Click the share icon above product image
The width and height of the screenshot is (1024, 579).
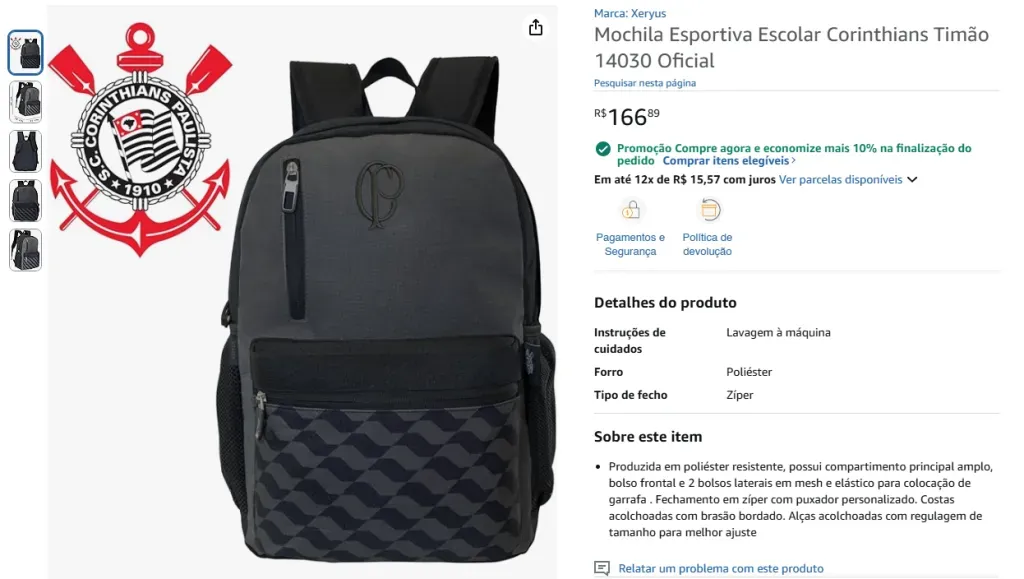pyautogui.click(x=536, y=27)
